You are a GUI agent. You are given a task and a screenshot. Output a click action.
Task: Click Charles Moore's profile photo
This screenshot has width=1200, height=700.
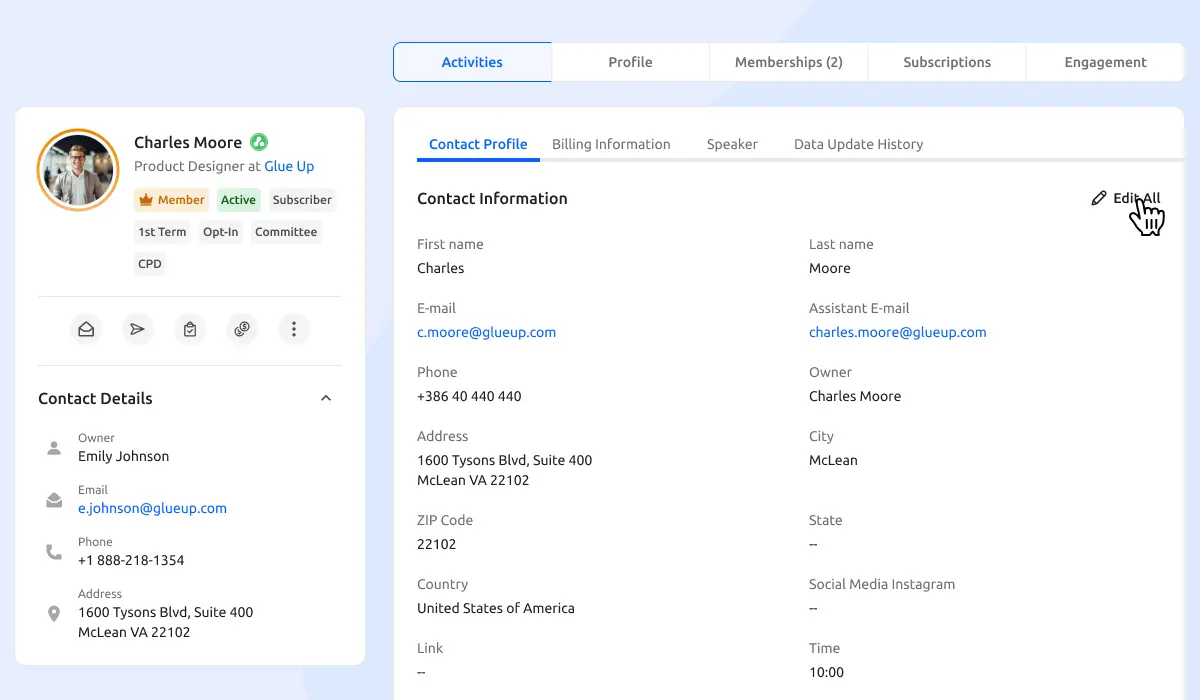[x=77, y=169]
